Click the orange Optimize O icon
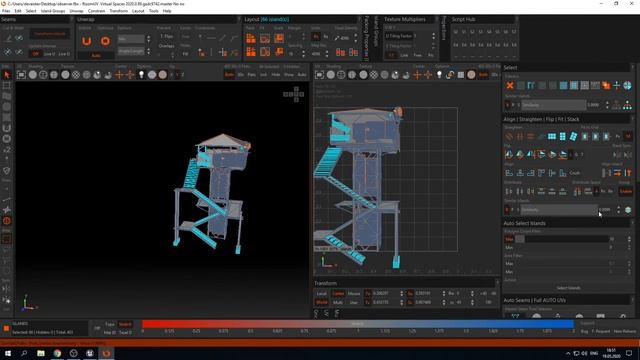 click(x=105, y=41)
